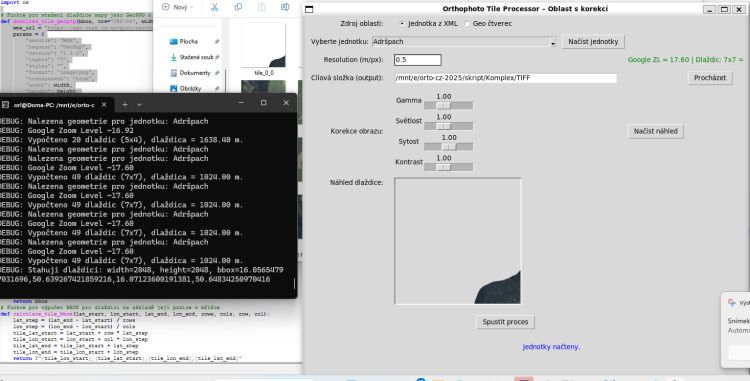Focus 'Cílová složka (output)' path field
Screen dimensions: 750x381
(506, 77)
